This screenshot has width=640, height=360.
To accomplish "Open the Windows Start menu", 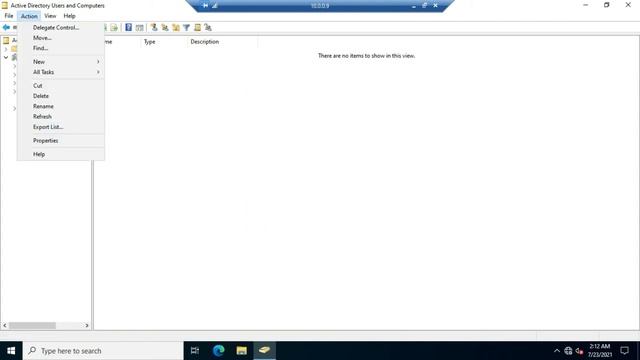I will [x=11, y=351].
